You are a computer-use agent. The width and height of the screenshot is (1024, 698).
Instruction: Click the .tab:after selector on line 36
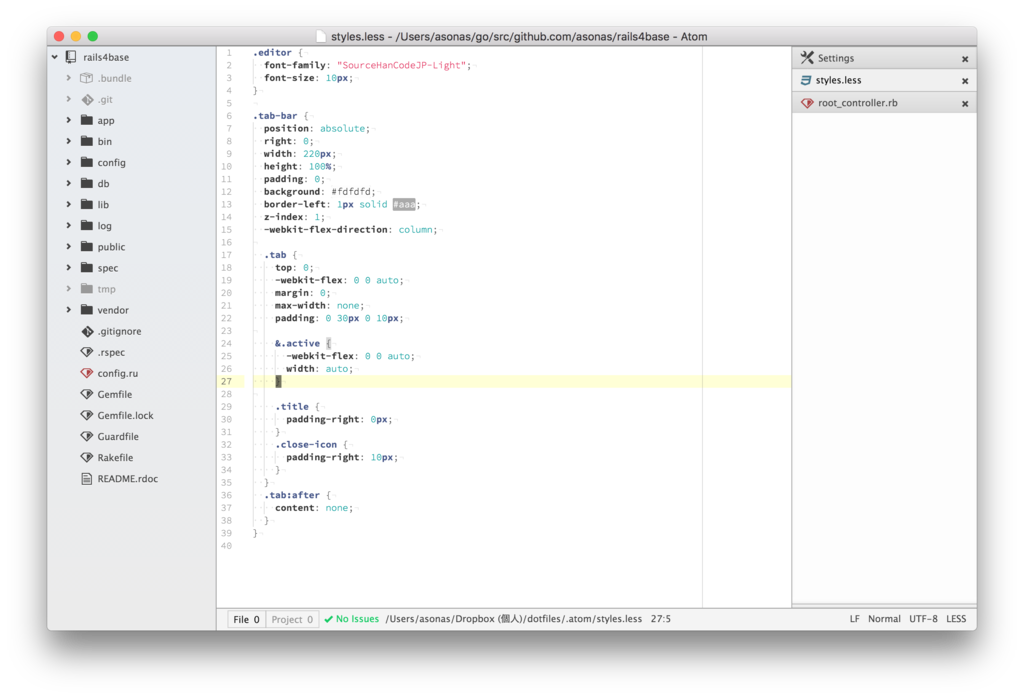(292, 495)
